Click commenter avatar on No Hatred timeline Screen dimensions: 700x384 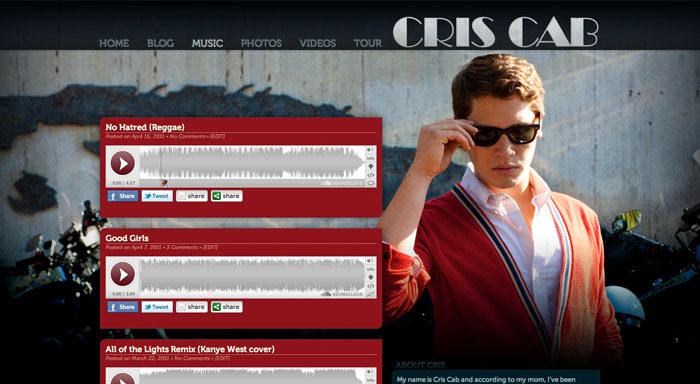tap(165, 183)
